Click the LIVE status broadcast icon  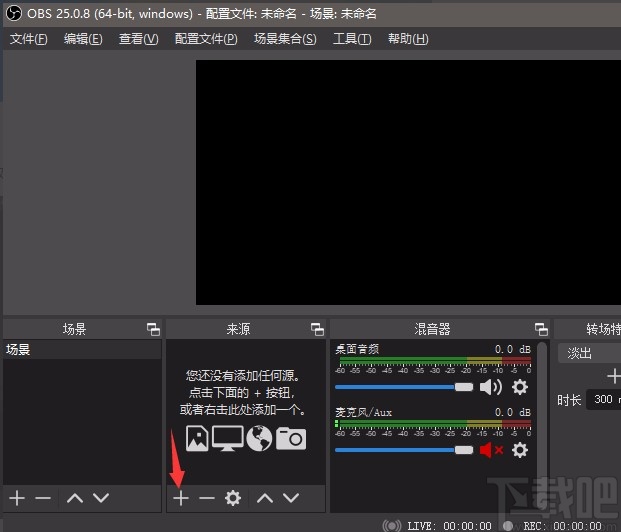pos(392,526)
